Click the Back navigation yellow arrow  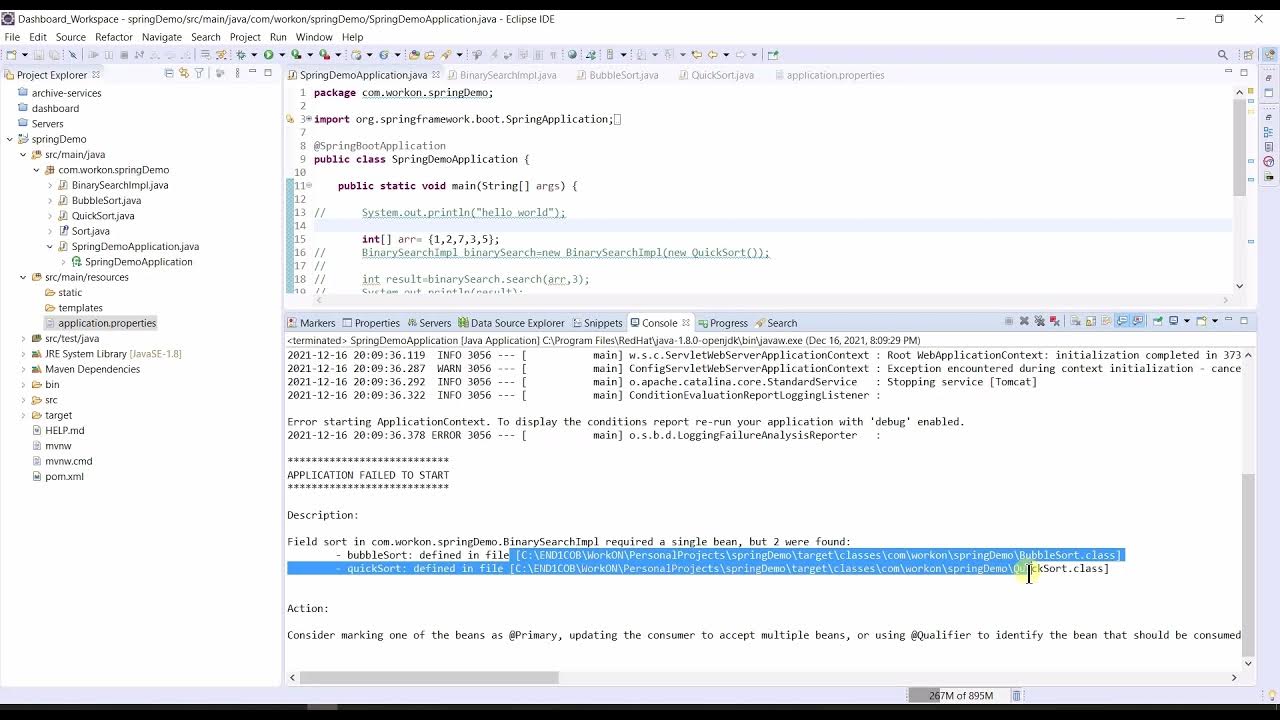[x=713, y=55]
